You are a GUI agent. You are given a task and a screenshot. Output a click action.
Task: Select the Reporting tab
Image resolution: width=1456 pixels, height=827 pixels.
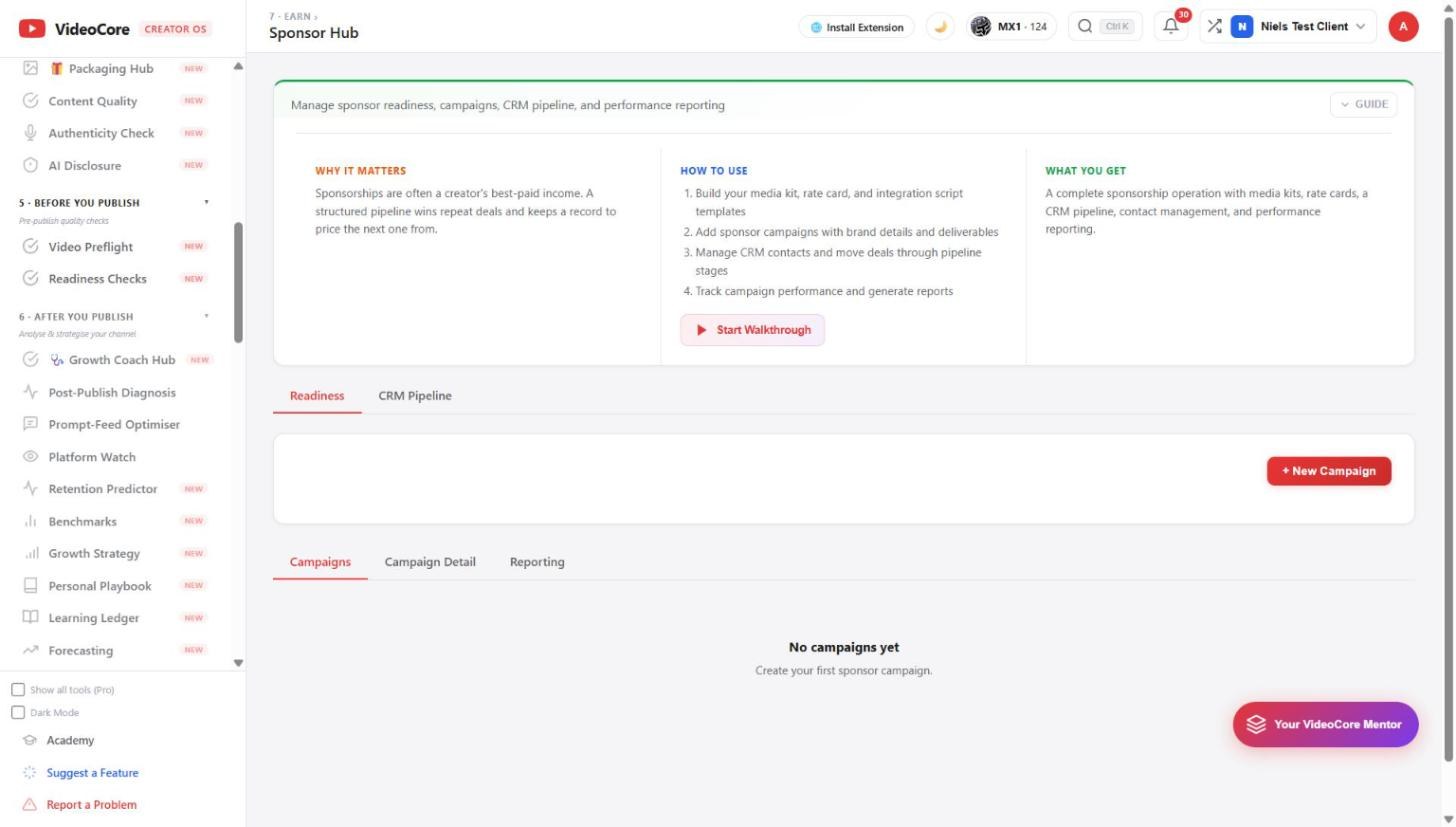coord(537,562)
